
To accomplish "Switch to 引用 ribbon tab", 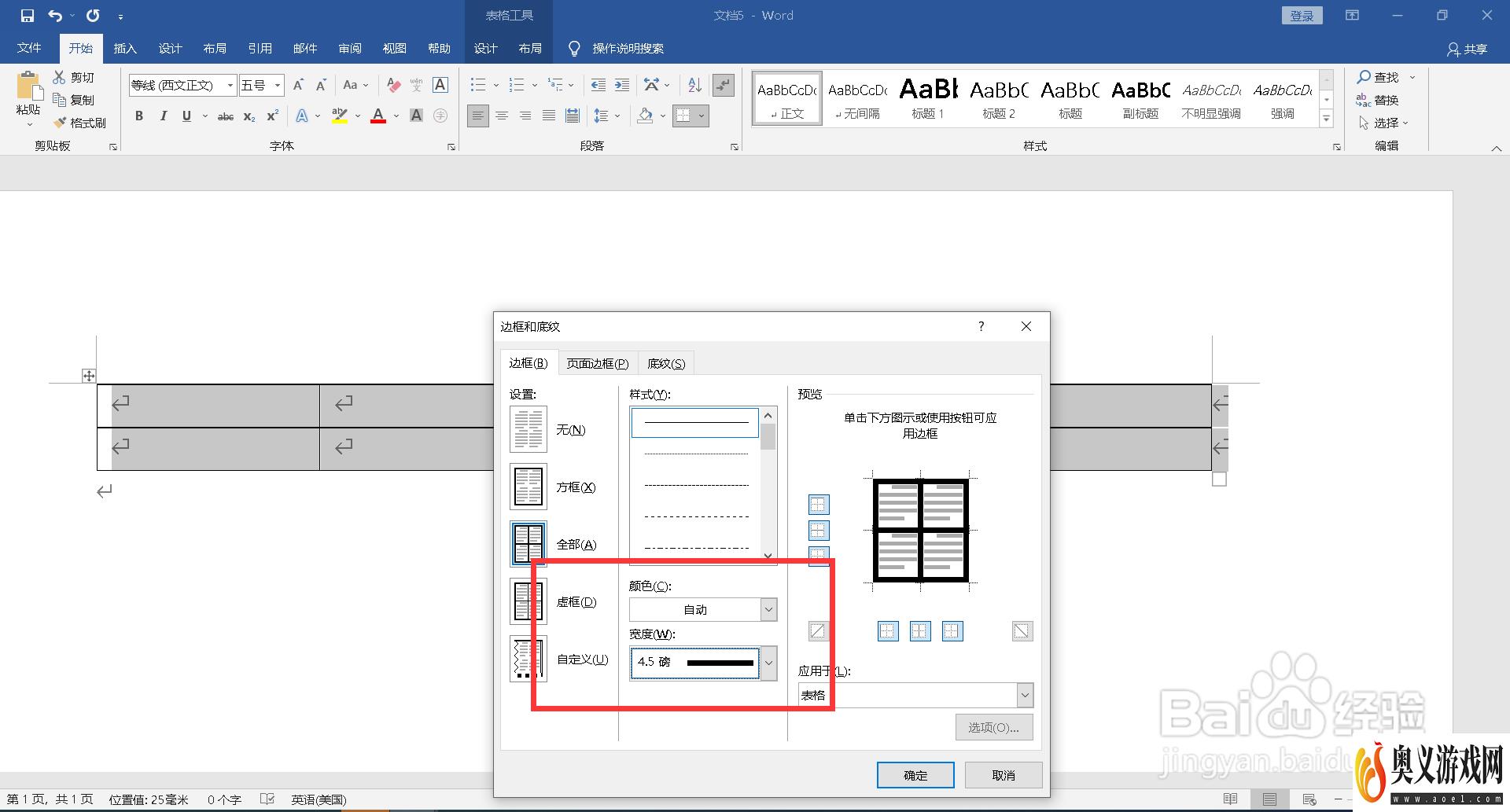I will click(x=260, y=49).
